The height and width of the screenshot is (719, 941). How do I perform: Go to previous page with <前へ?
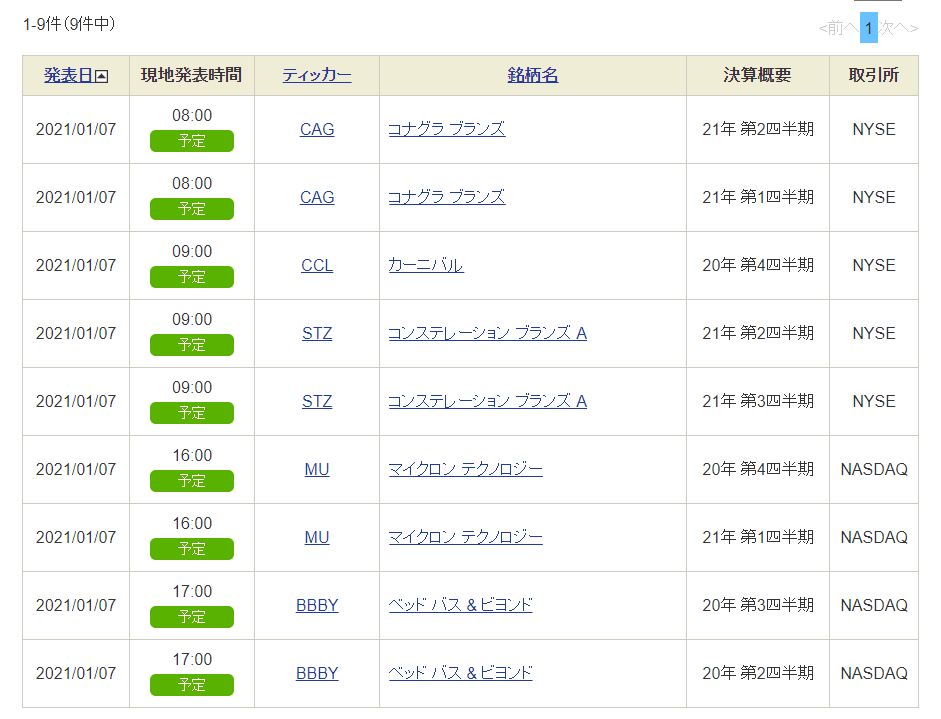[838, 28]
